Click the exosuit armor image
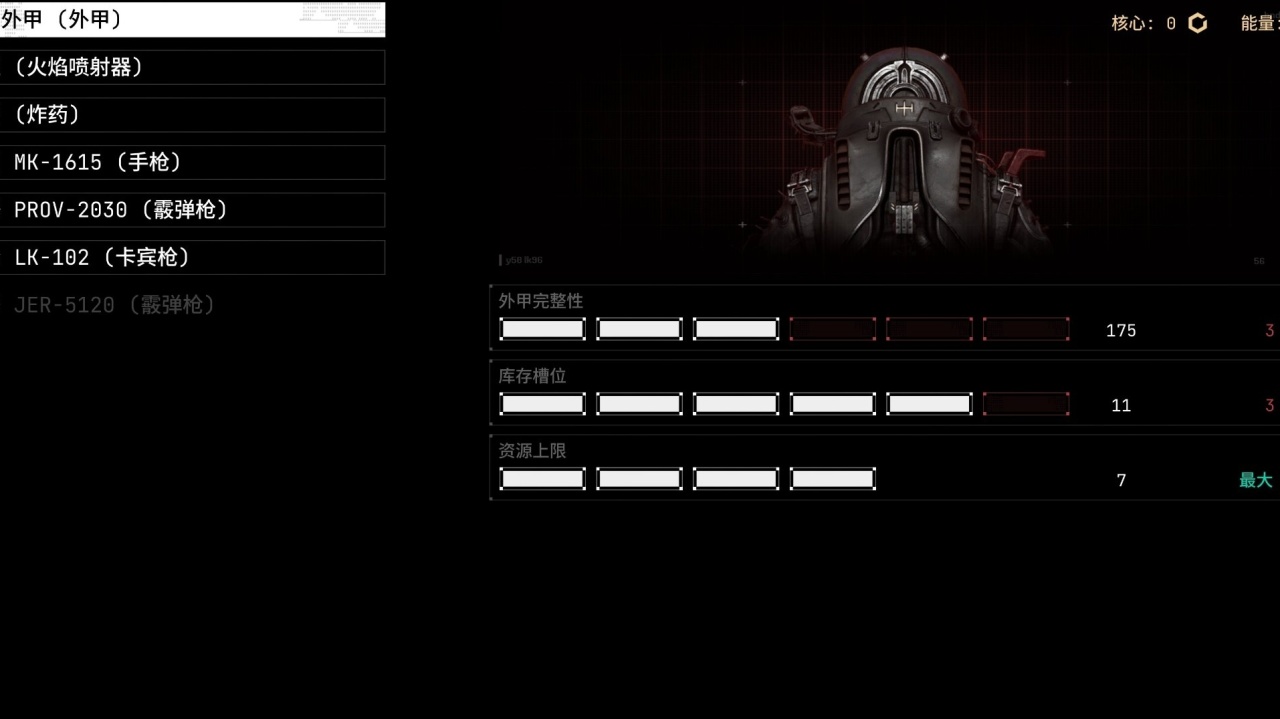This screenshot has height=719, width=1280. (905, 150)
